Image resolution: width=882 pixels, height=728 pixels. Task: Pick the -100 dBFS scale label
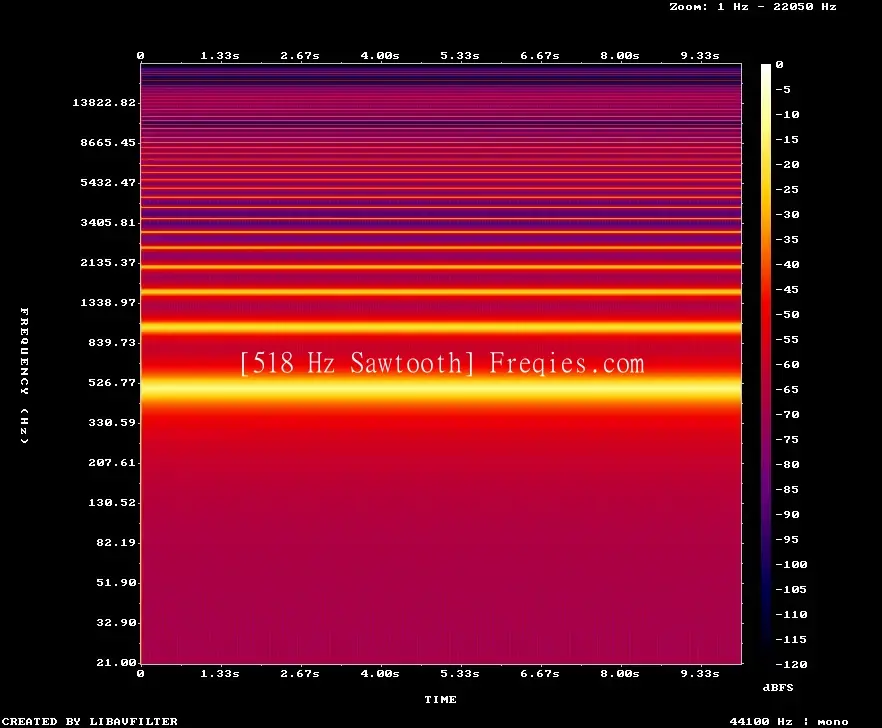791,564
